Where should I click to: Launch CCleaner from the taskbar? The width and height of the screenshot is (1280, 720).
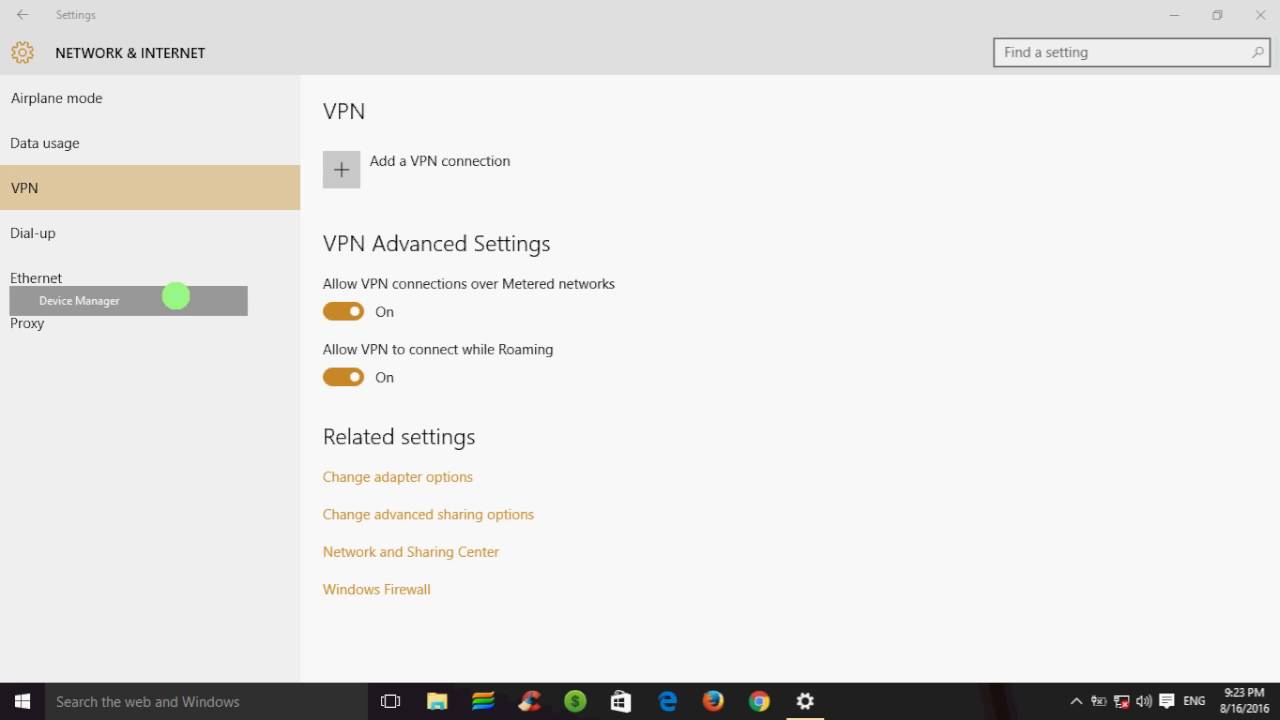pyautogui.click(x=529, y=701)
